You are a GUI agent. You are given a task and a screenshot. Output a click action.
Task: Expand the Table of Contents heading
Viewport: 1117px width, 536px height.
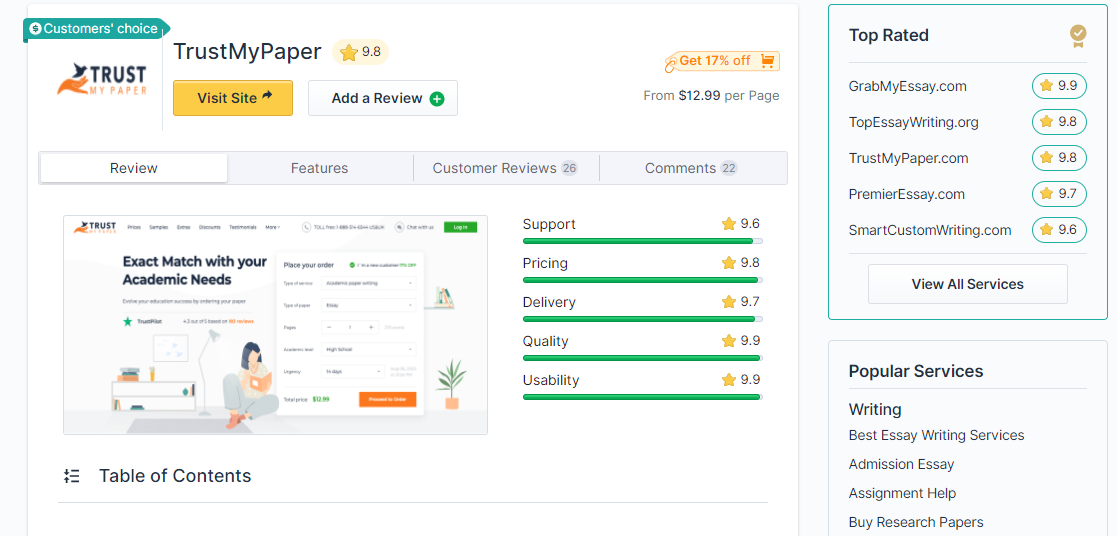tap(175, 476)
